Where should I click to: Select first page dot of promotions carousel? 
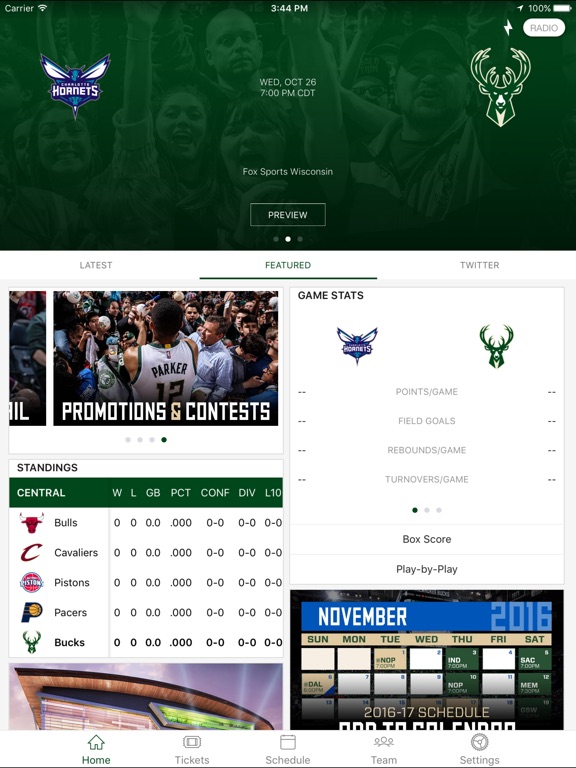[128, 440]
